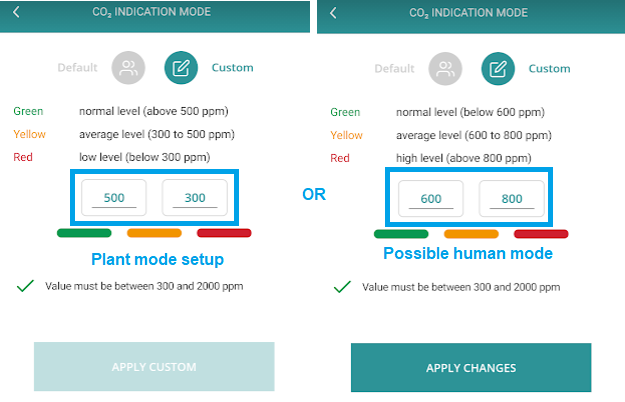625x402 pixels.
Task: Click green checkmark beside left validation message
Action: click(x=25, y=286)
